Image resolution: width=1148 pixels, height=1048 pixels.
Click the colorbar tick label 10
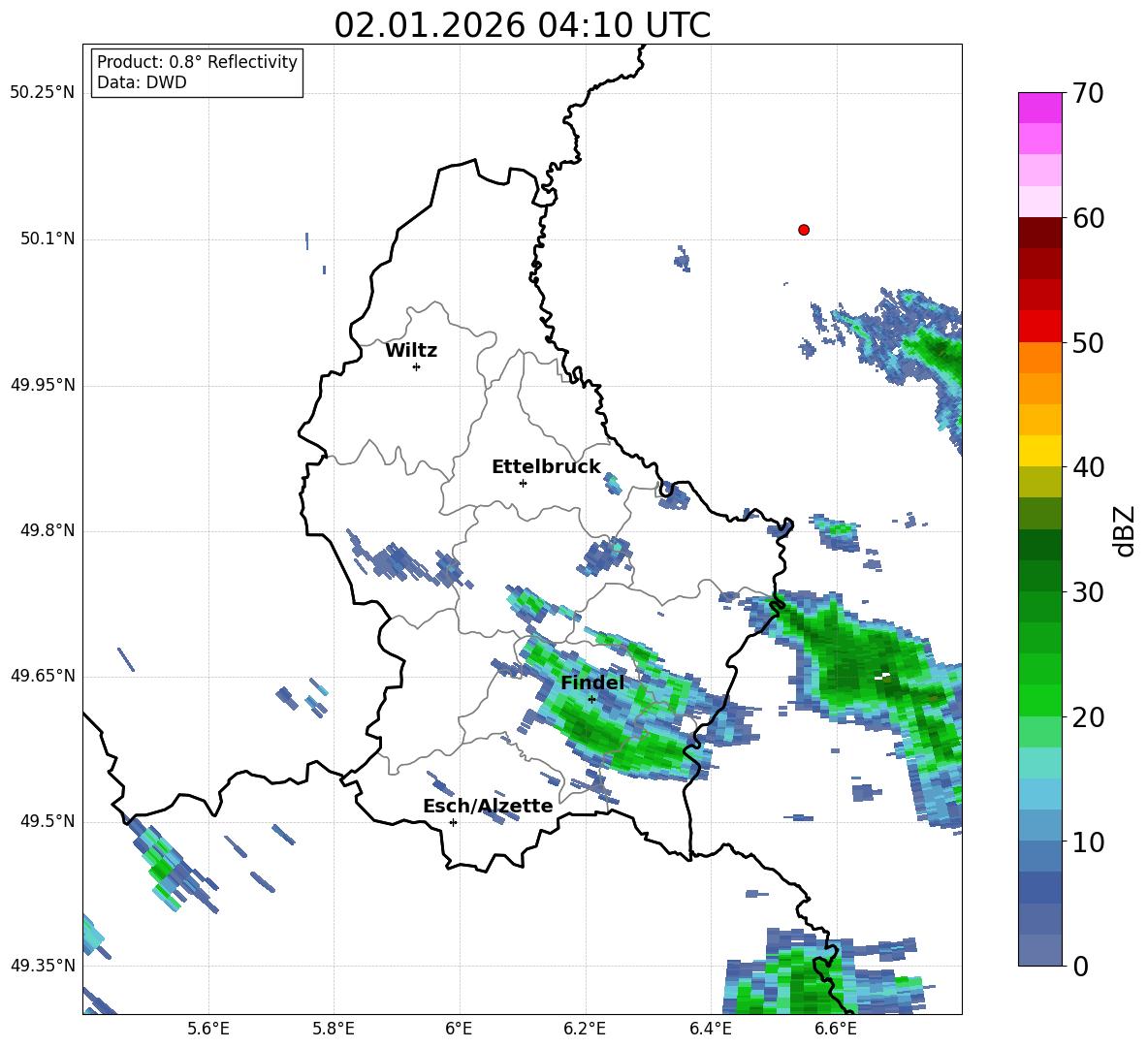1088,842
